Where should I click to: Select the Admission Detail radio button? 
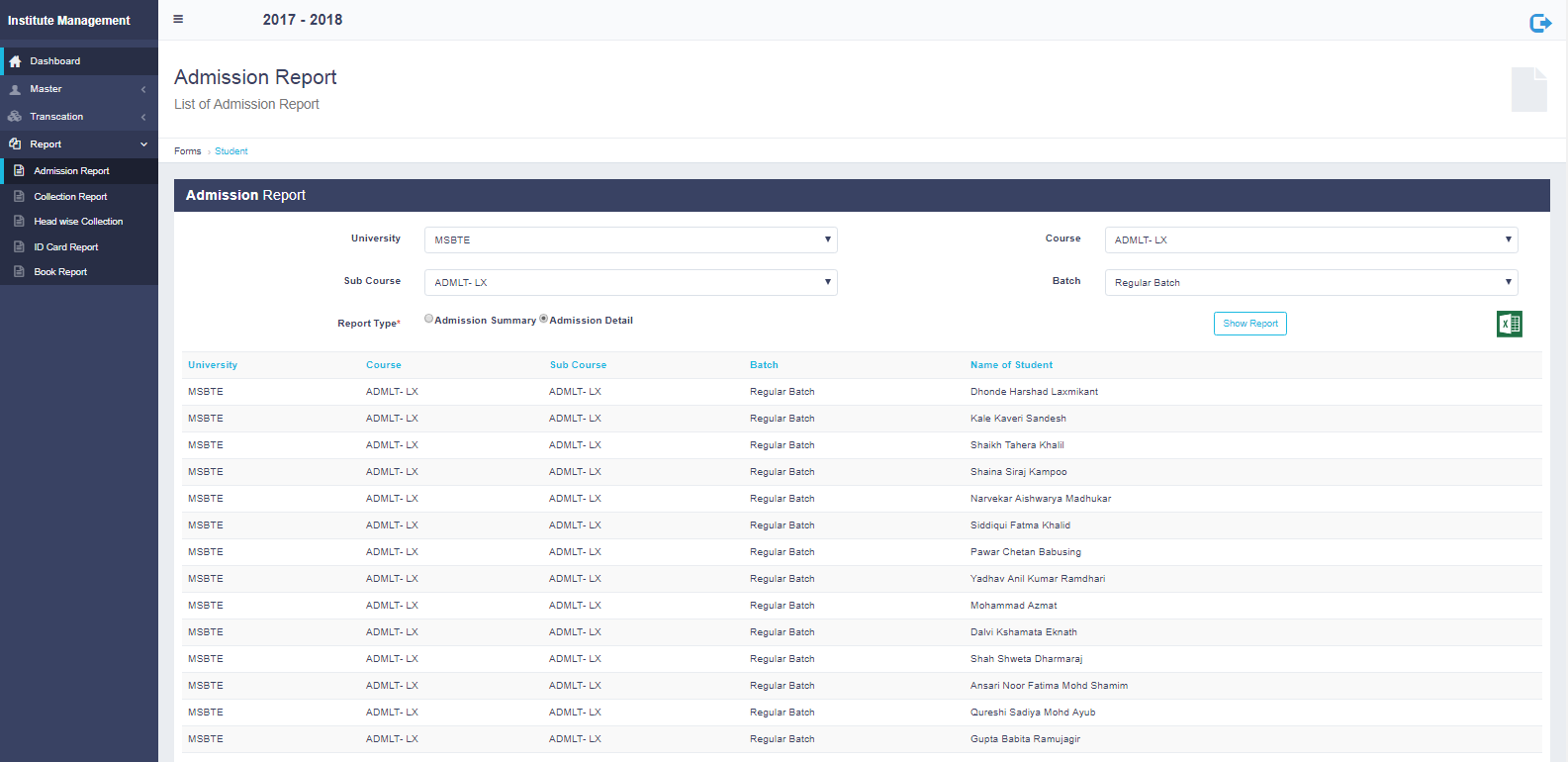(543, 319)
